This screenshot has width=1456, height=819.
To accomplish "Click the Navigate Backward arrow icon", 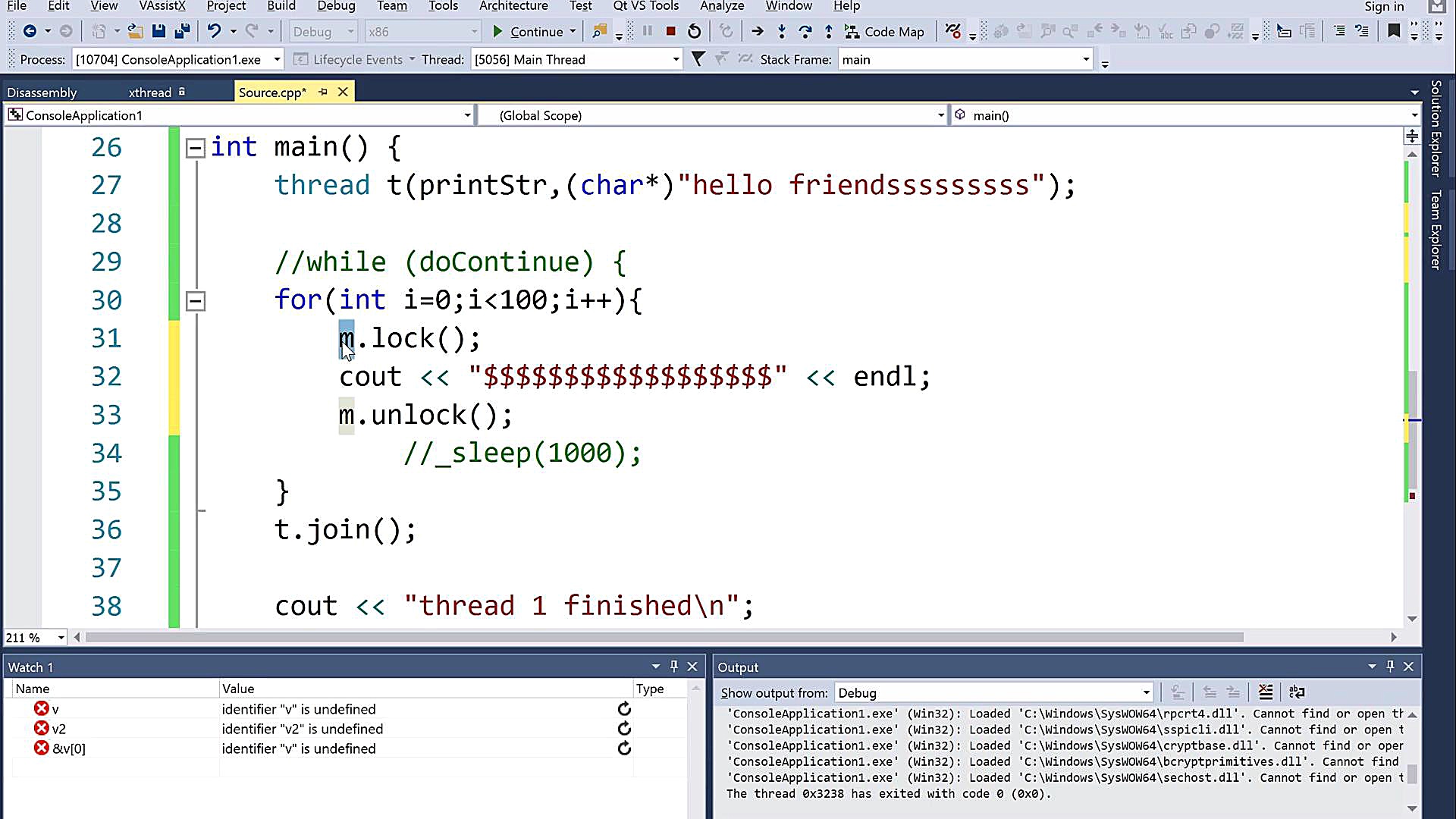I will click(x=30, y=31).
